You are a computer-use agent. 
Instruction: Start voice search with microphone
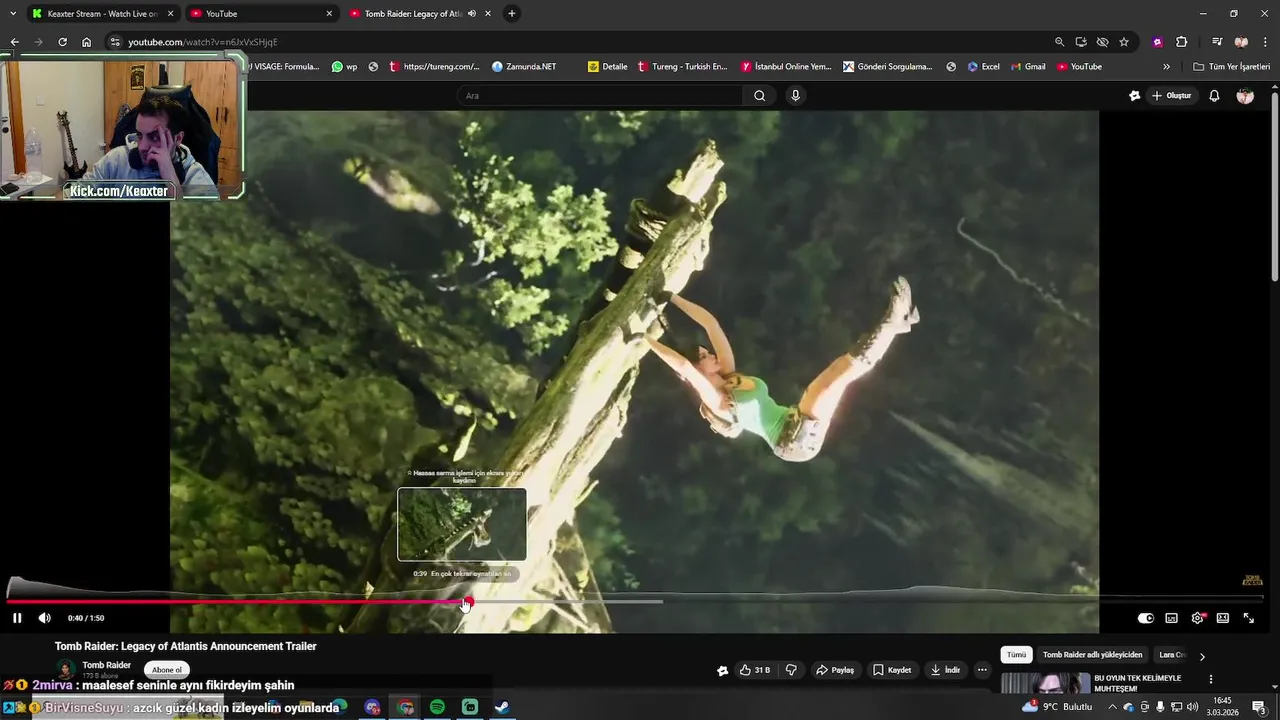coord(795,95)
